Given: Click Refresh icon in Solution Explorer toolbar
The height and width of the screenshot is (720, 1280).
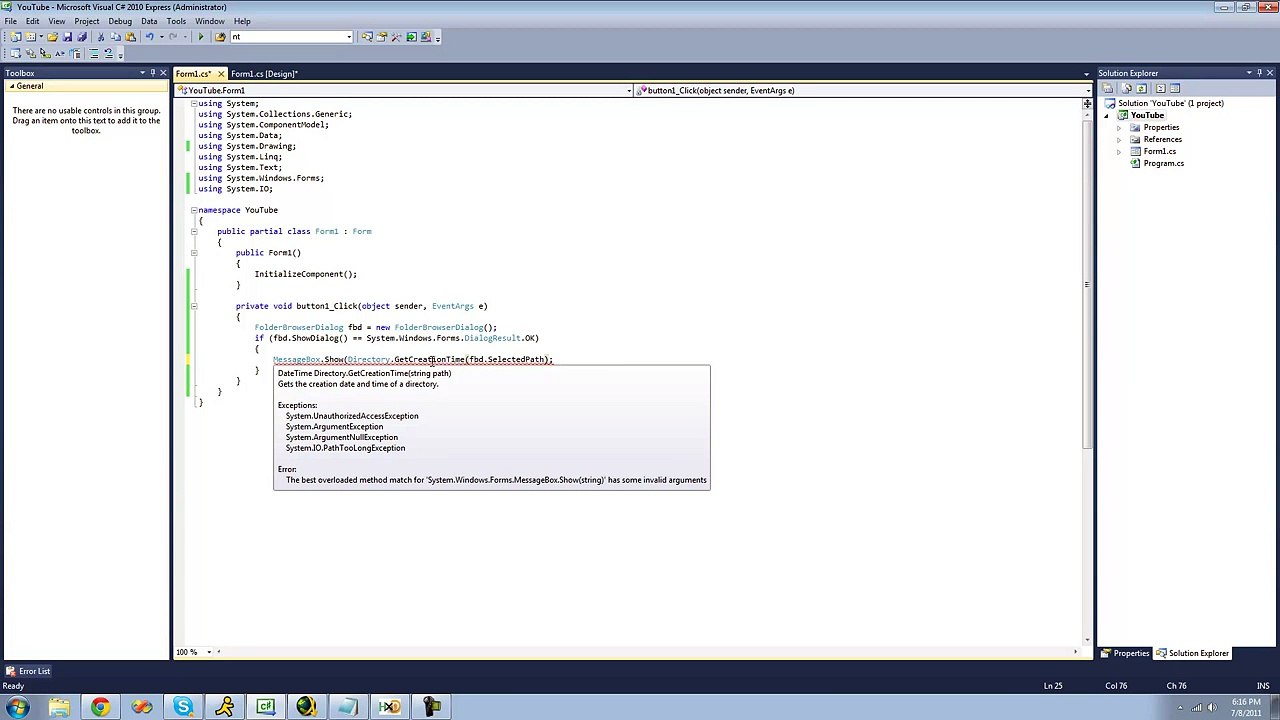Looking at the screenshot, I should (1141, 88).
